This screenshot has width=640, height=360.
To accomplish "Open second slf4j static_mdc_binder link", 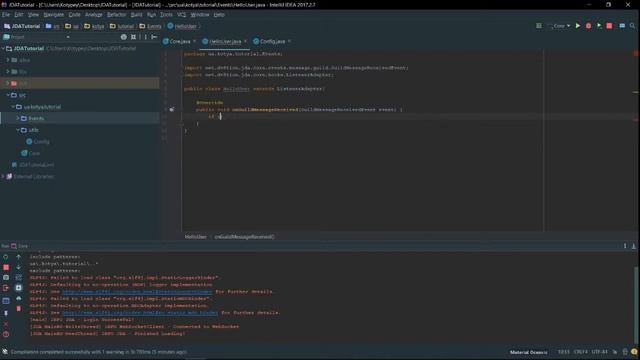I will coord(140,313).
